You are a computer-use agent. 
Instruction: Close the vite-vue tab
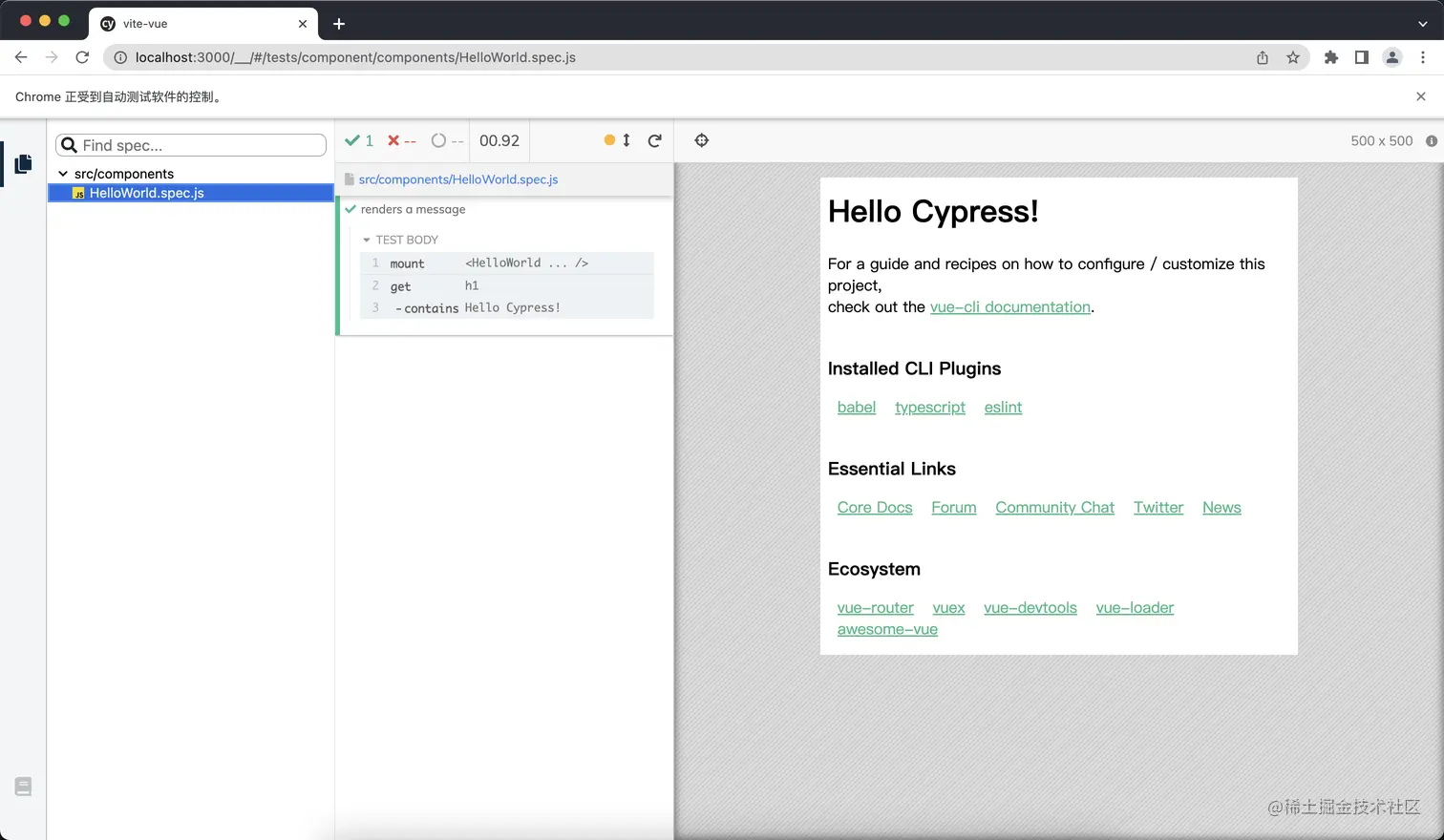tap(303, 24)
